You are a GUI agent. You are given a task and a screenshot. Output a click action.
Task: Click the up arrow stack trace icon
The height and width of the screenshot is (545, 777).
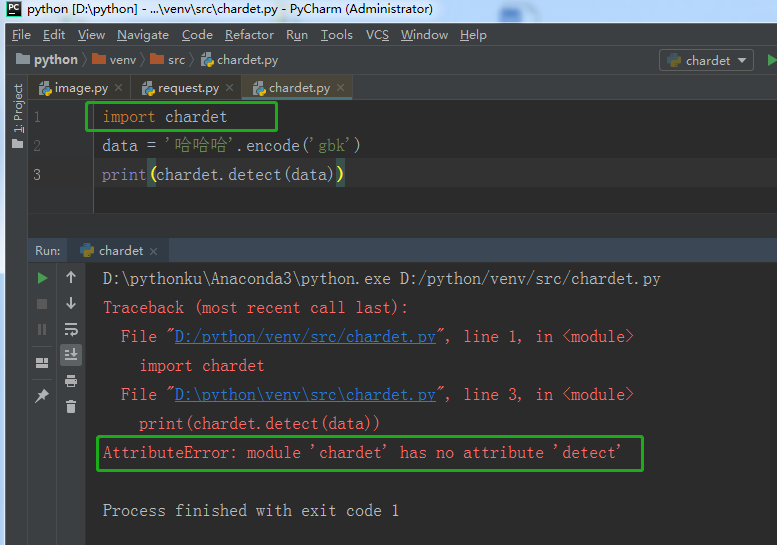coord(71,277)
